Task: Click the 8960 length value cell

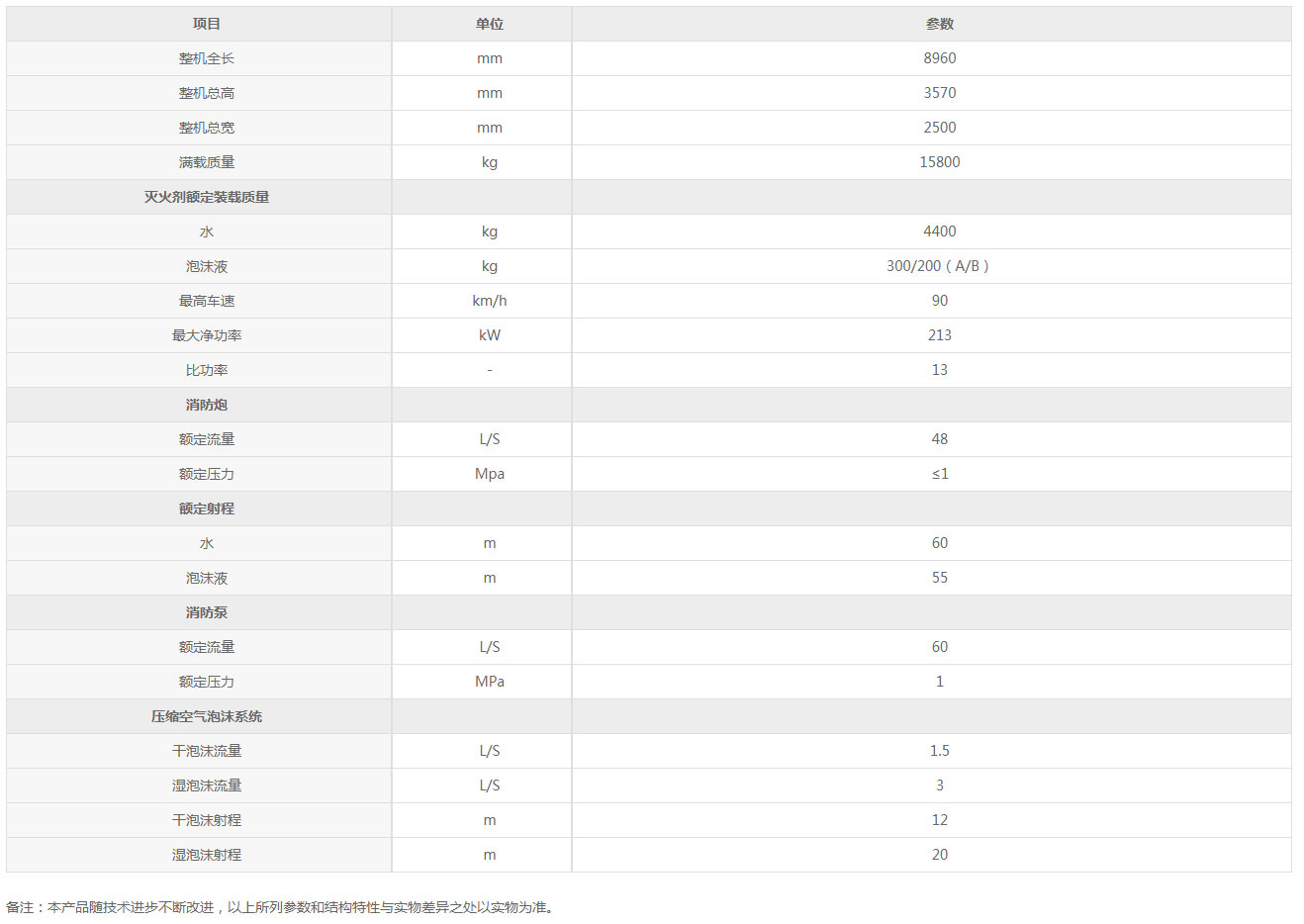Action: click(x=940, y=58)
